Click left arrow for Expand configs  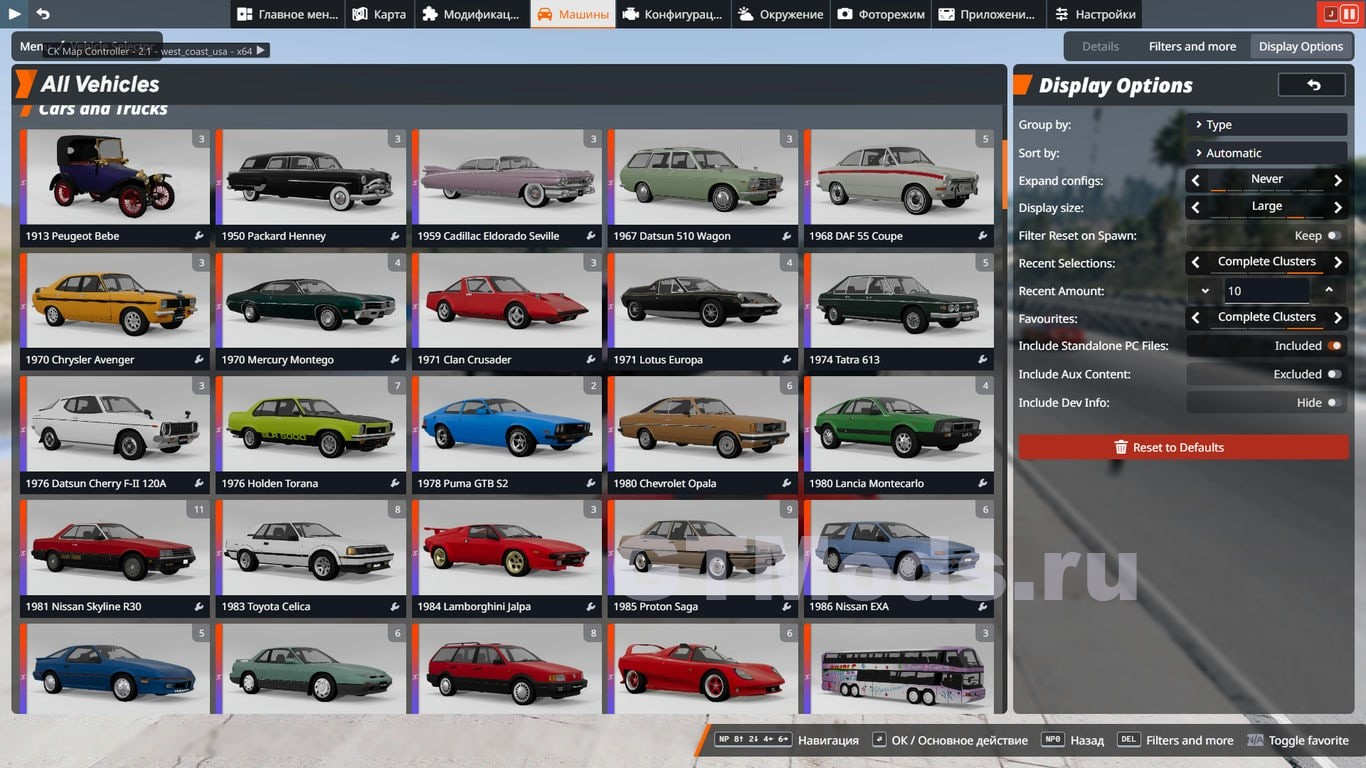click(1195, 181)
